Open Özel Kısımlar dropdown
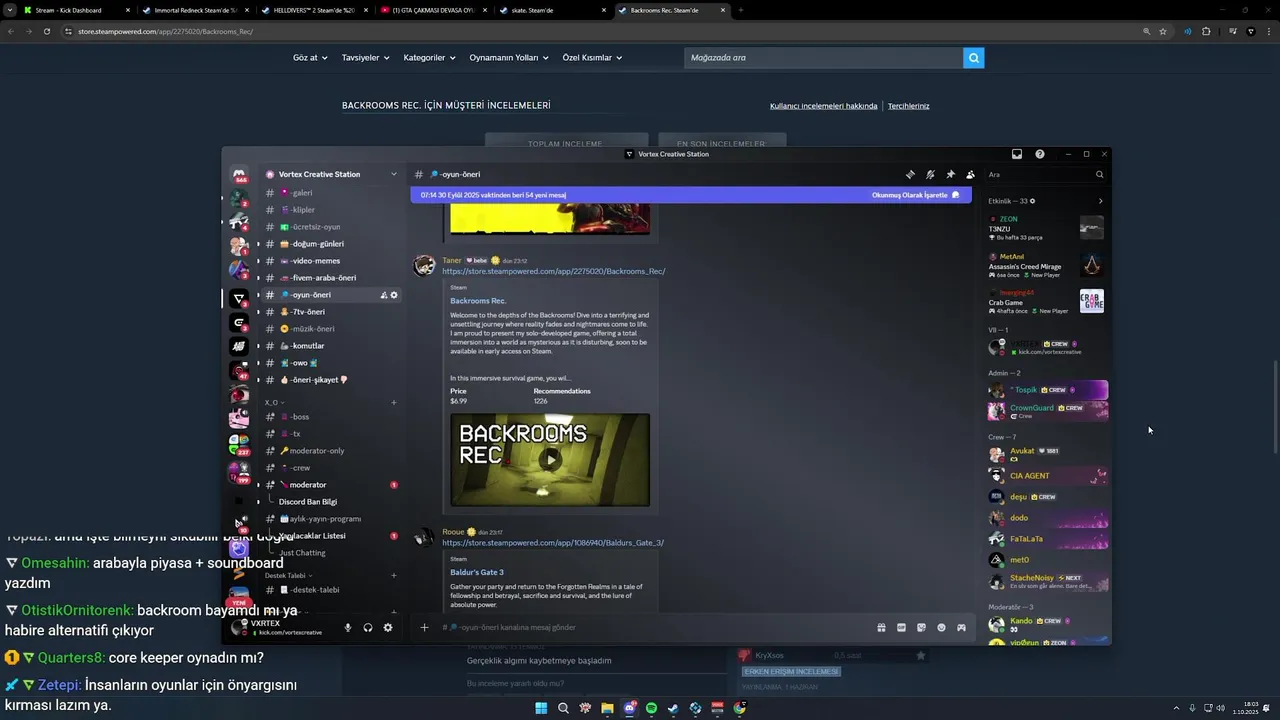The height and width of the screenshot is (720, 1280). pyautogui.click(x=592, y=58)
